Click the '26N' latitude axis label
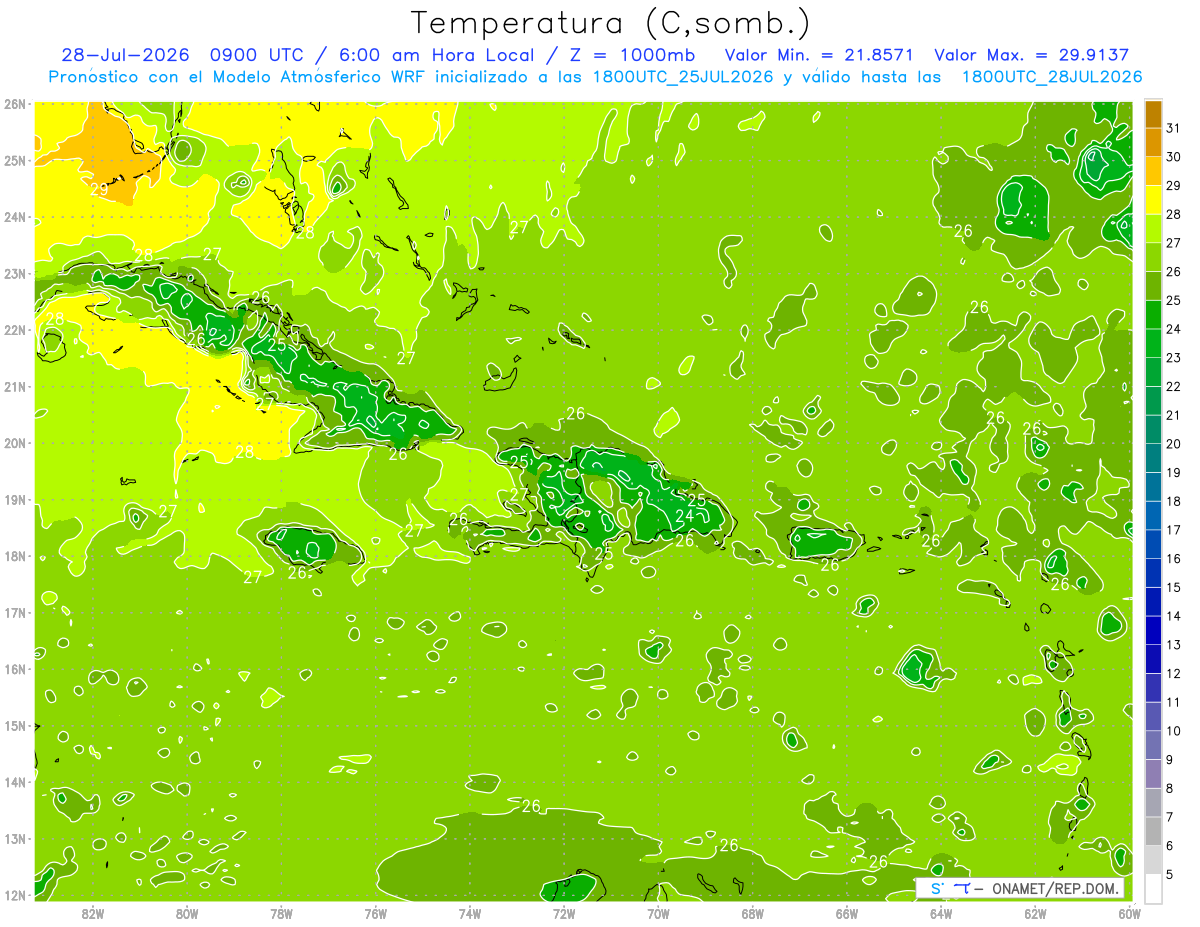 coord(14,104)
